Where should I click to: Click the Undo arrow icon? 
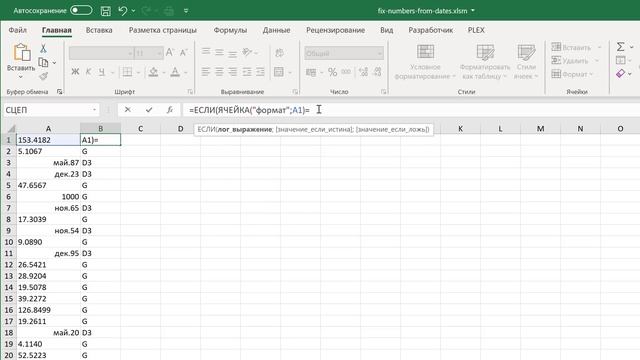click(122, 11)
